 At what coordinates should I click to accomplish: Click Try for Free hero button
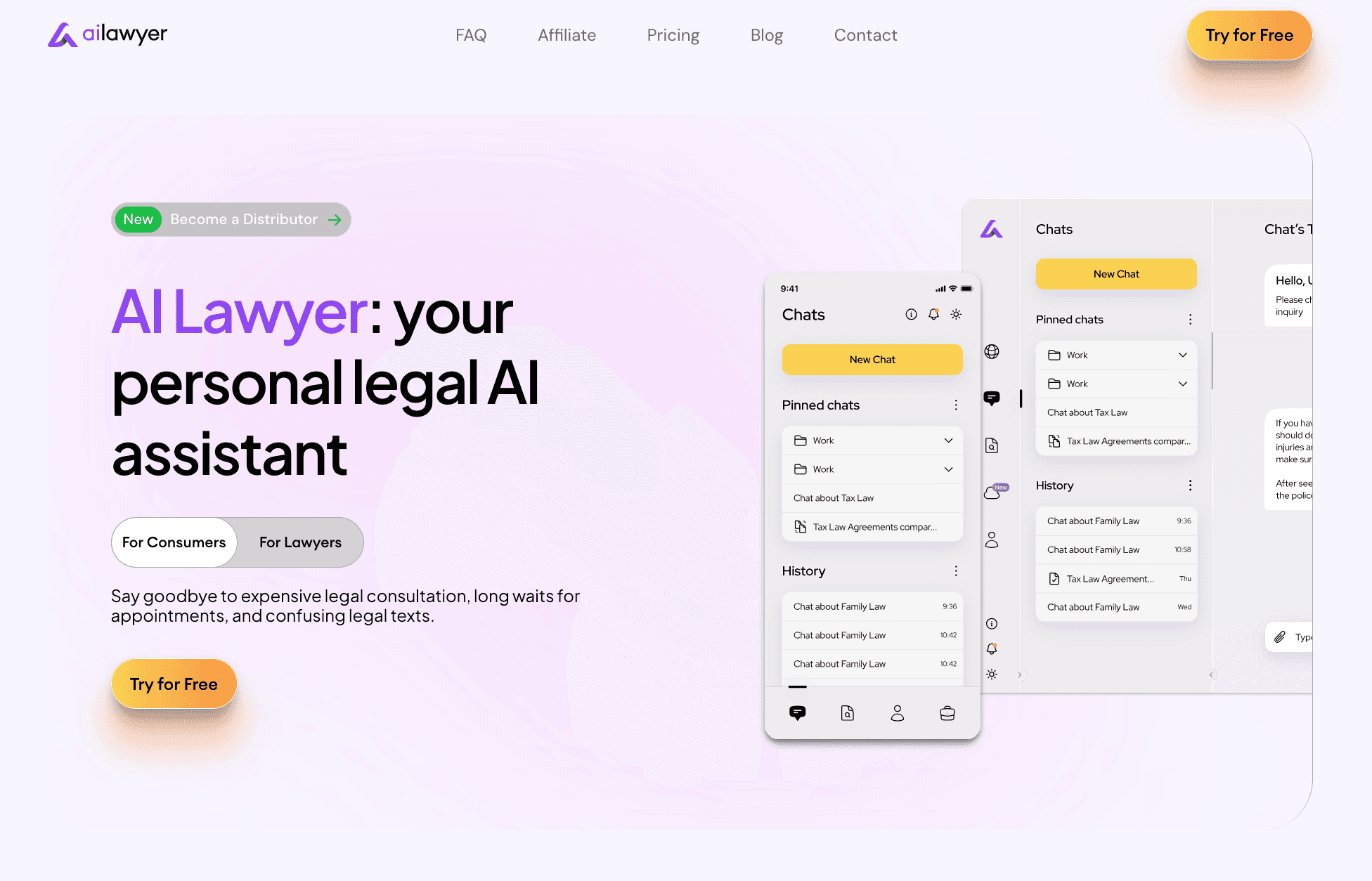click(173, 683)
